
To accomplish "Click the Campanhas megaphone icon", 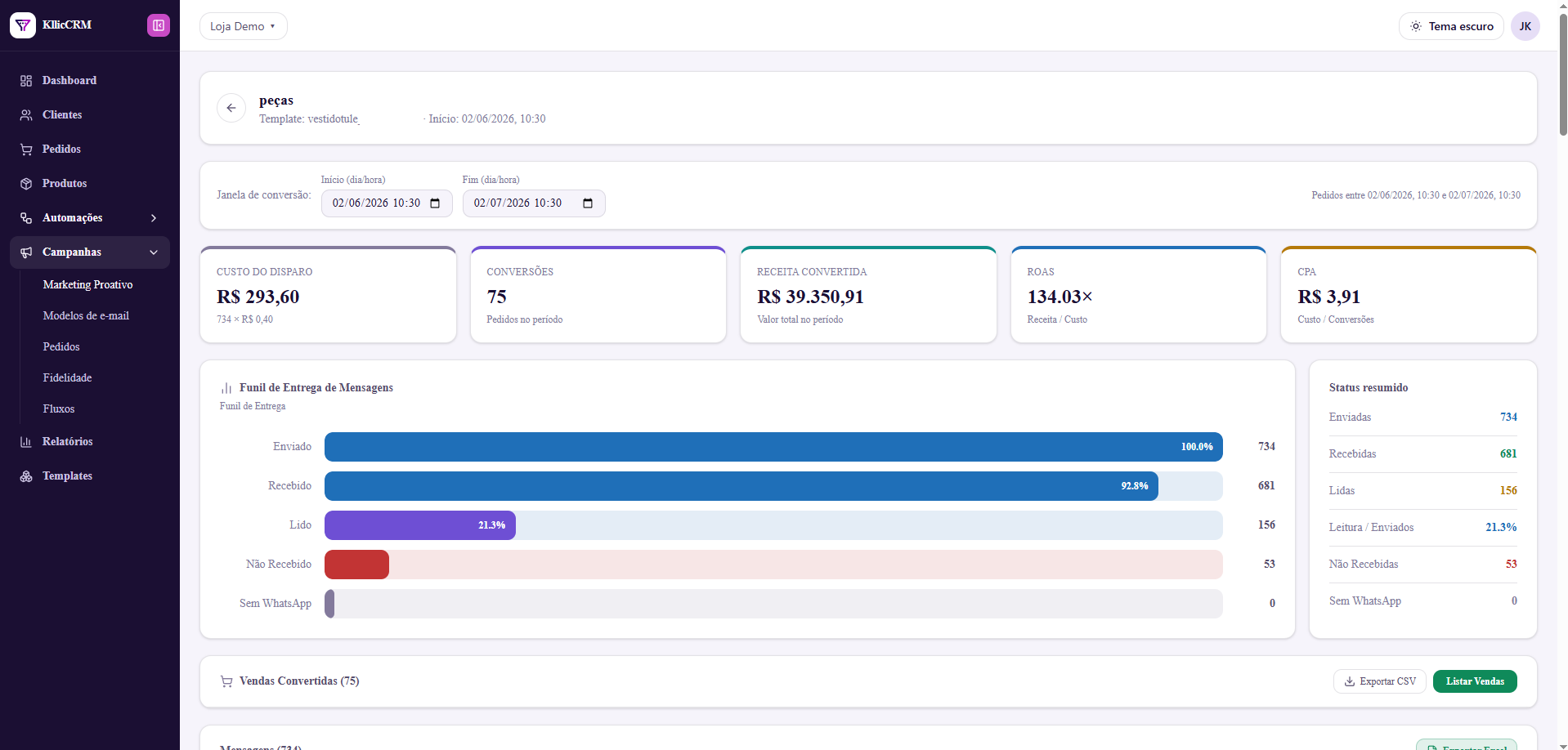I will tap(26, 252).
